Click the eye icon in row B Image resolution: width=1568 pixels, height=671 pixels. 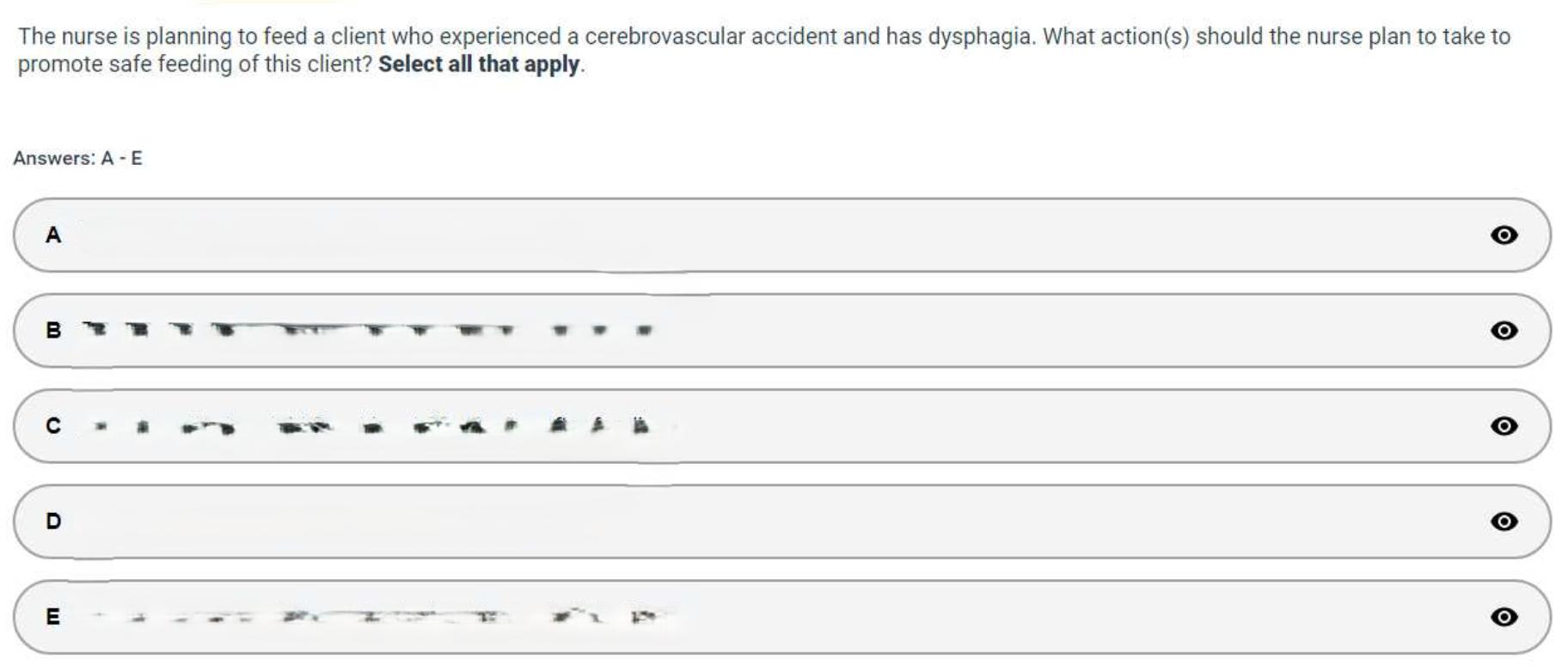(1504, 331)
